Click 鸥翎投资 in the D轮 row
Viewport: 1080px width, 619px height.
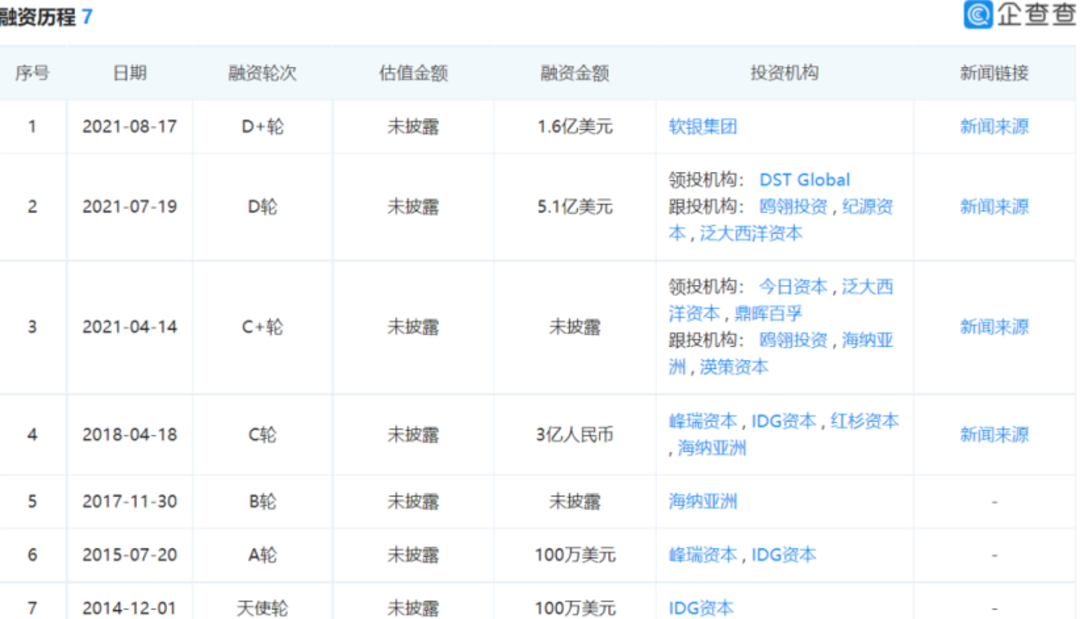[x=793, y=207]
